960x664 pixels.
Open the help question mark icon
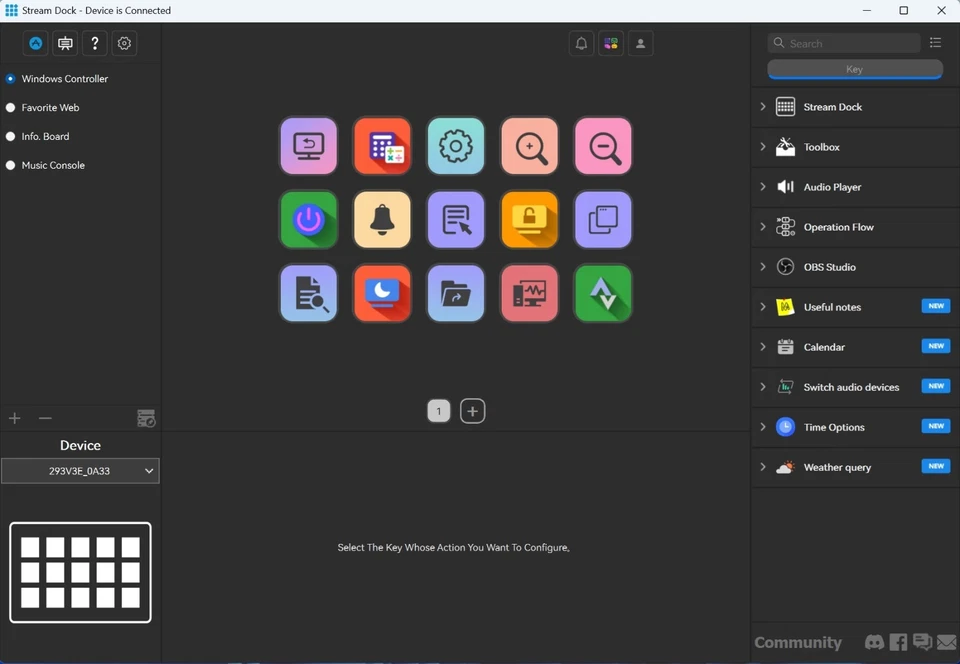point(94,43)
